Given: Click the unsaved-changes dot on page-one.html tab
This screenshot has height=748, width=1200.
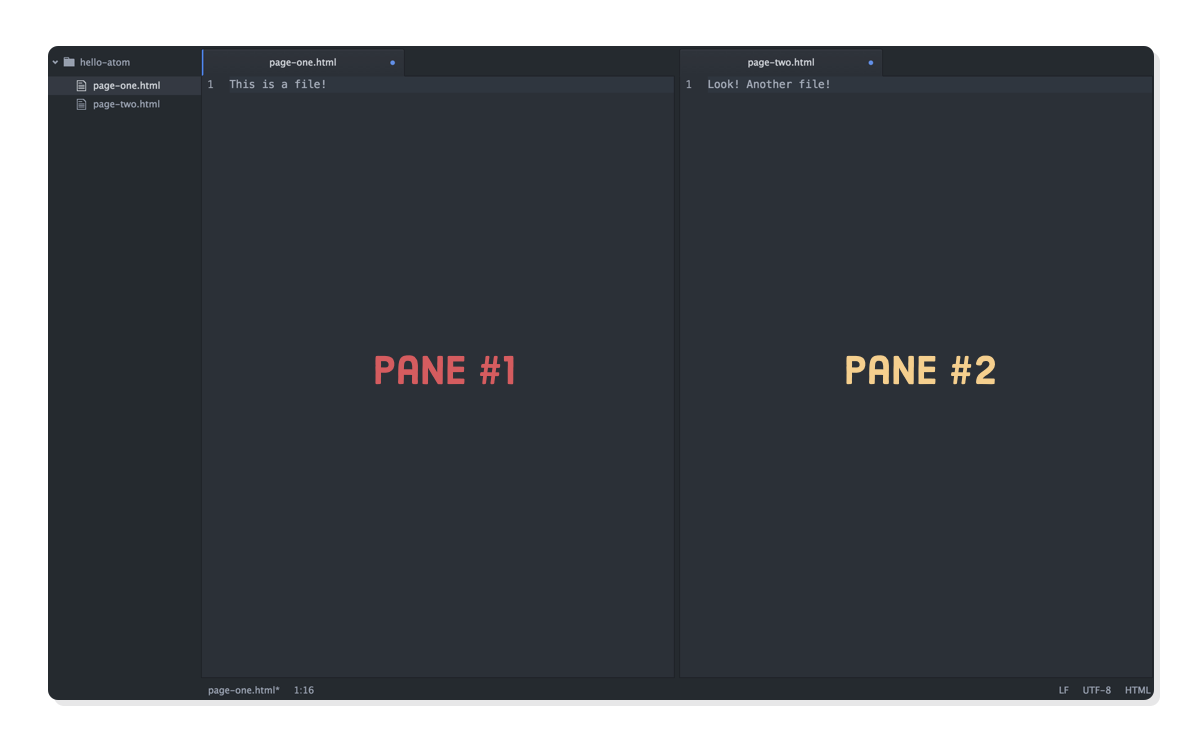Looking at the screenshot, I should click(392, 61).
